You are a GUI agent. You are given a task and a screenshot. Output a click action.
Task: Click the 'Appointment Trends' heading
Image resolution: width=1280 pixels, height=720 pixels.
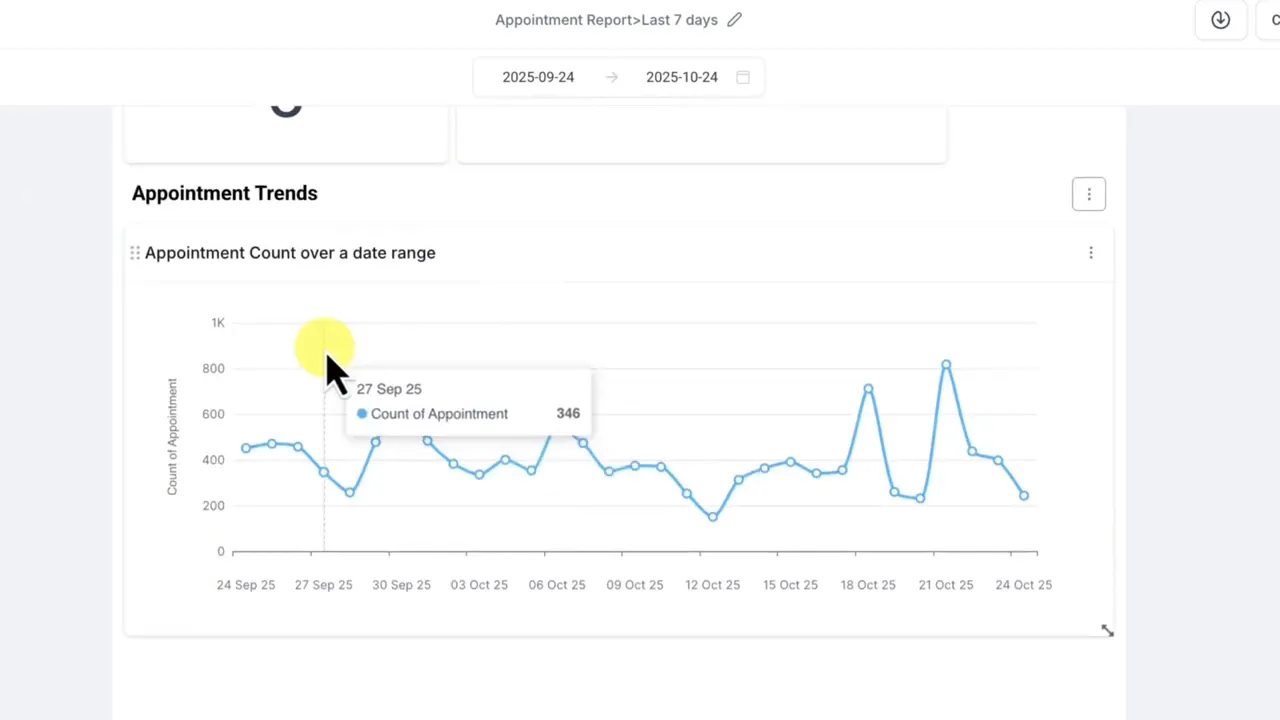tap(225, 194)
